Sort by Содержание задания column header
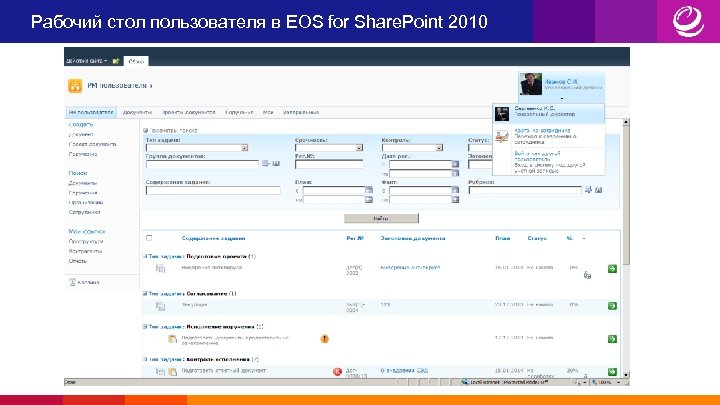Image resolution: width=720 pixels, height=405 pixels. pos(214,238)
